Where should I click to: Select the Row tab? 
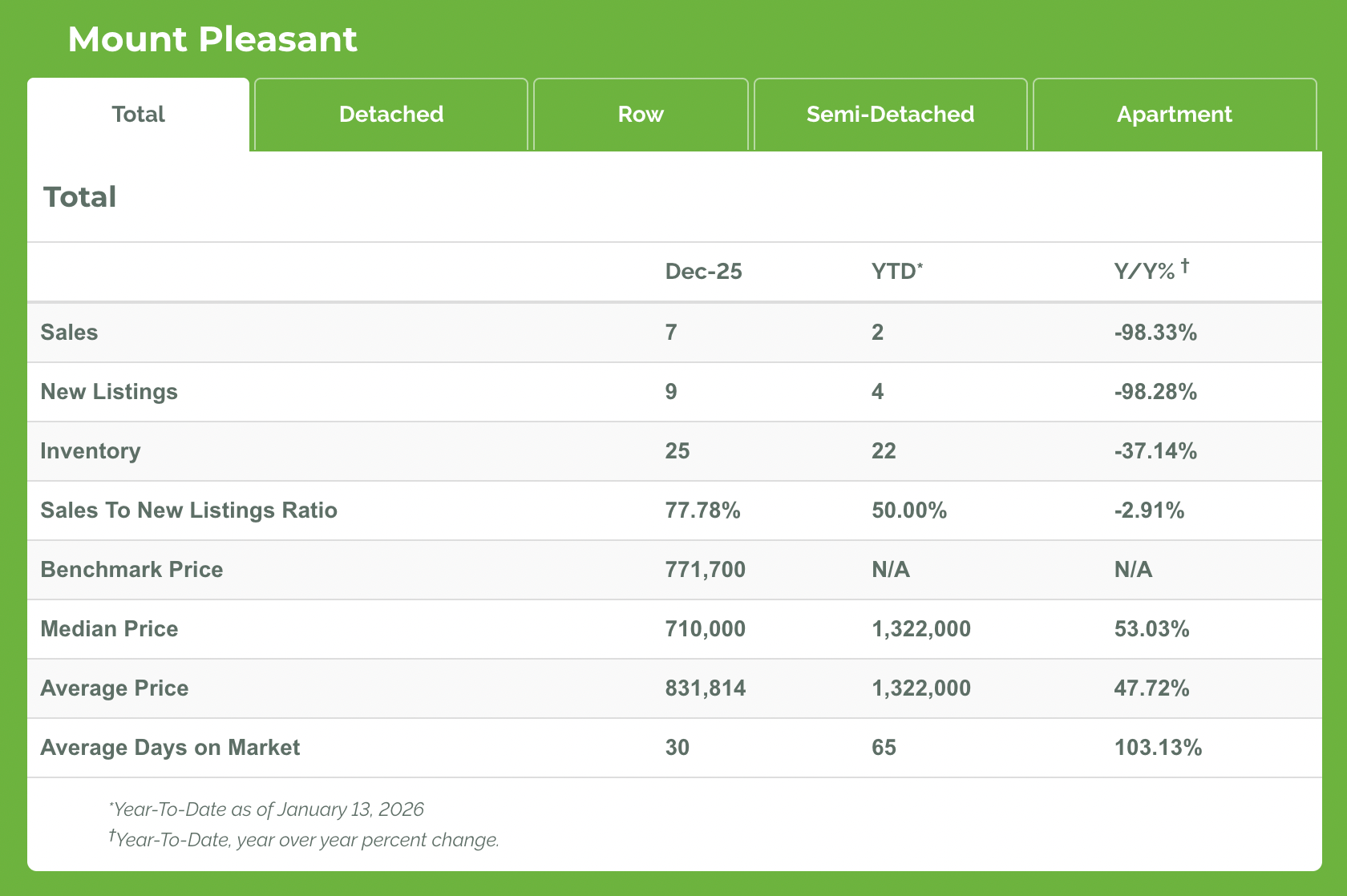[641, 115]
